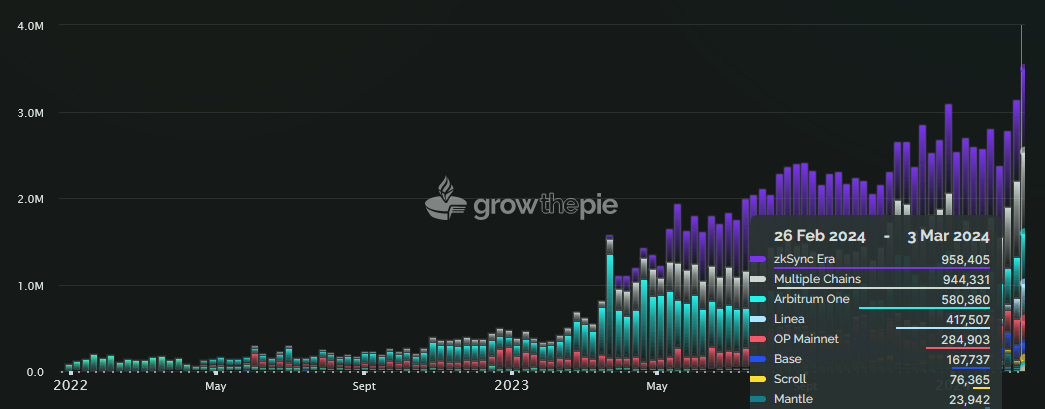Click the 3.0M y-axis label

[31, 112]
